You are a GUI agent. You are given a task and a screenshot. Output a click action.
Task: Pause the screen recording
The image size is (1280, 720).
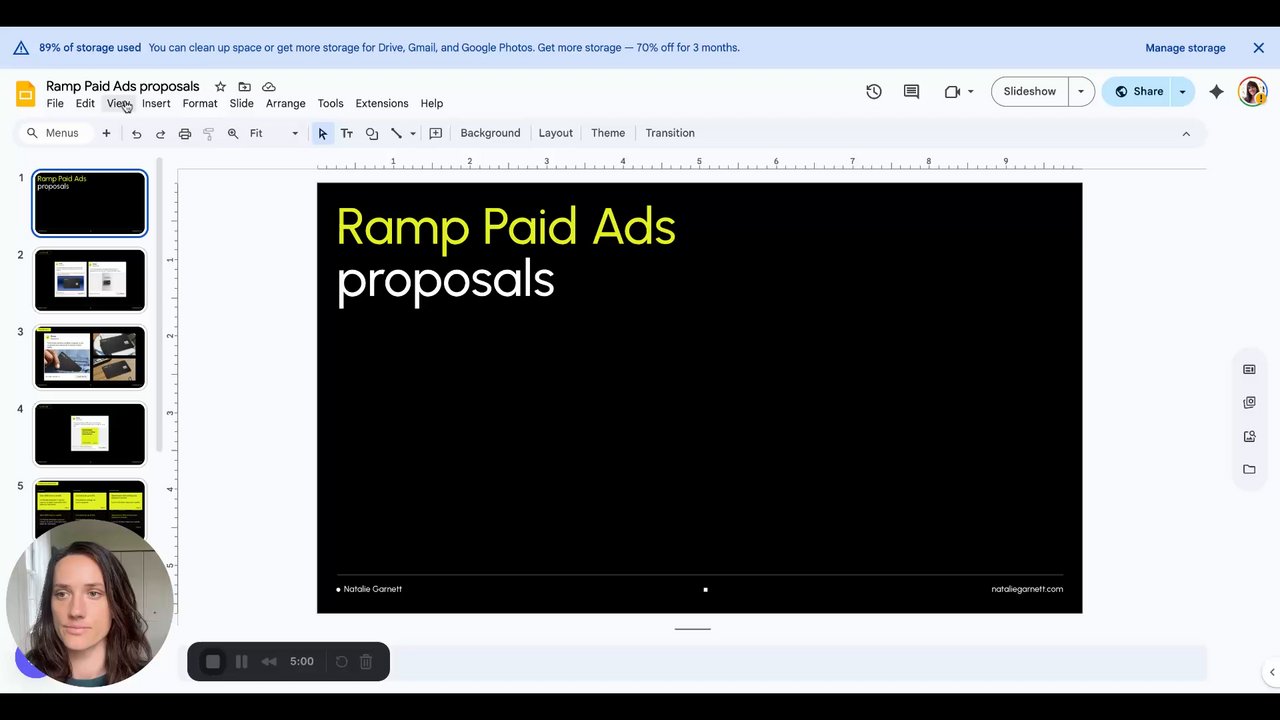tap(241, 661)
